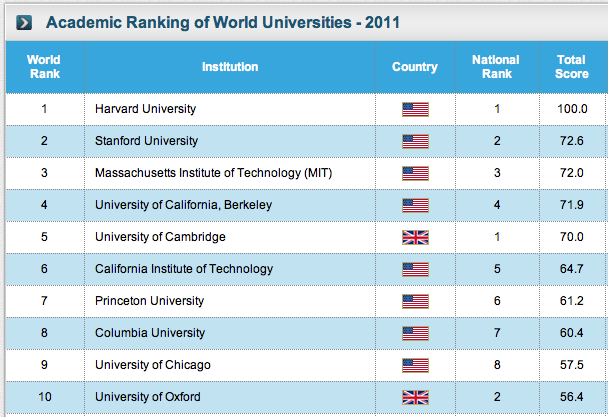Click the US flag in Stanford University row
The image size is (608, 417).
[415, 141]
